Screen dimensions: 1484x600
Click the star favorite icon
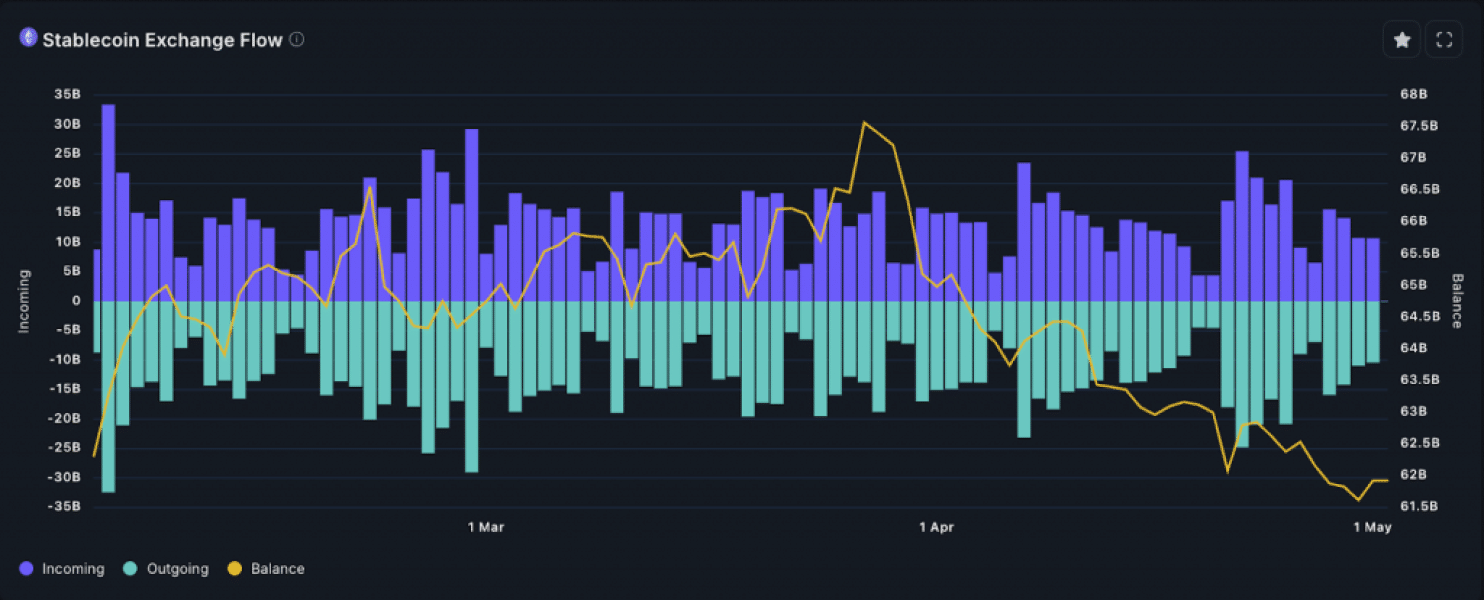point(1402,40)
